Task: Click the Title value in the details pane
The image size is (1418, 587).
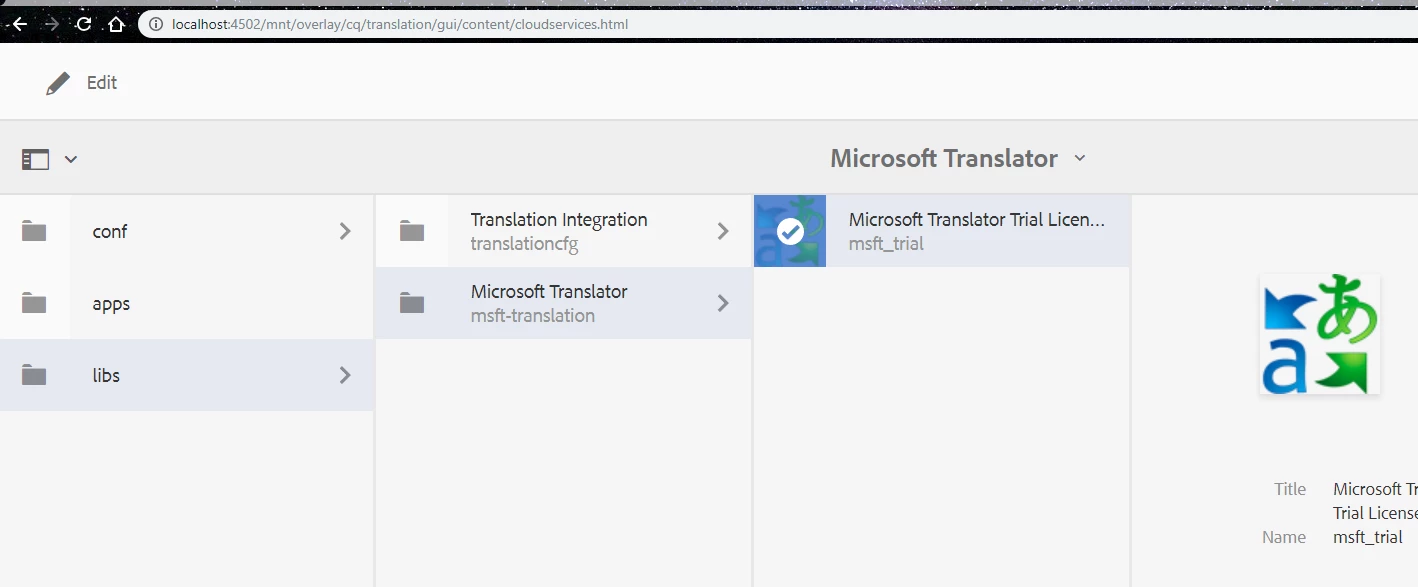Action: [1375, 501]
